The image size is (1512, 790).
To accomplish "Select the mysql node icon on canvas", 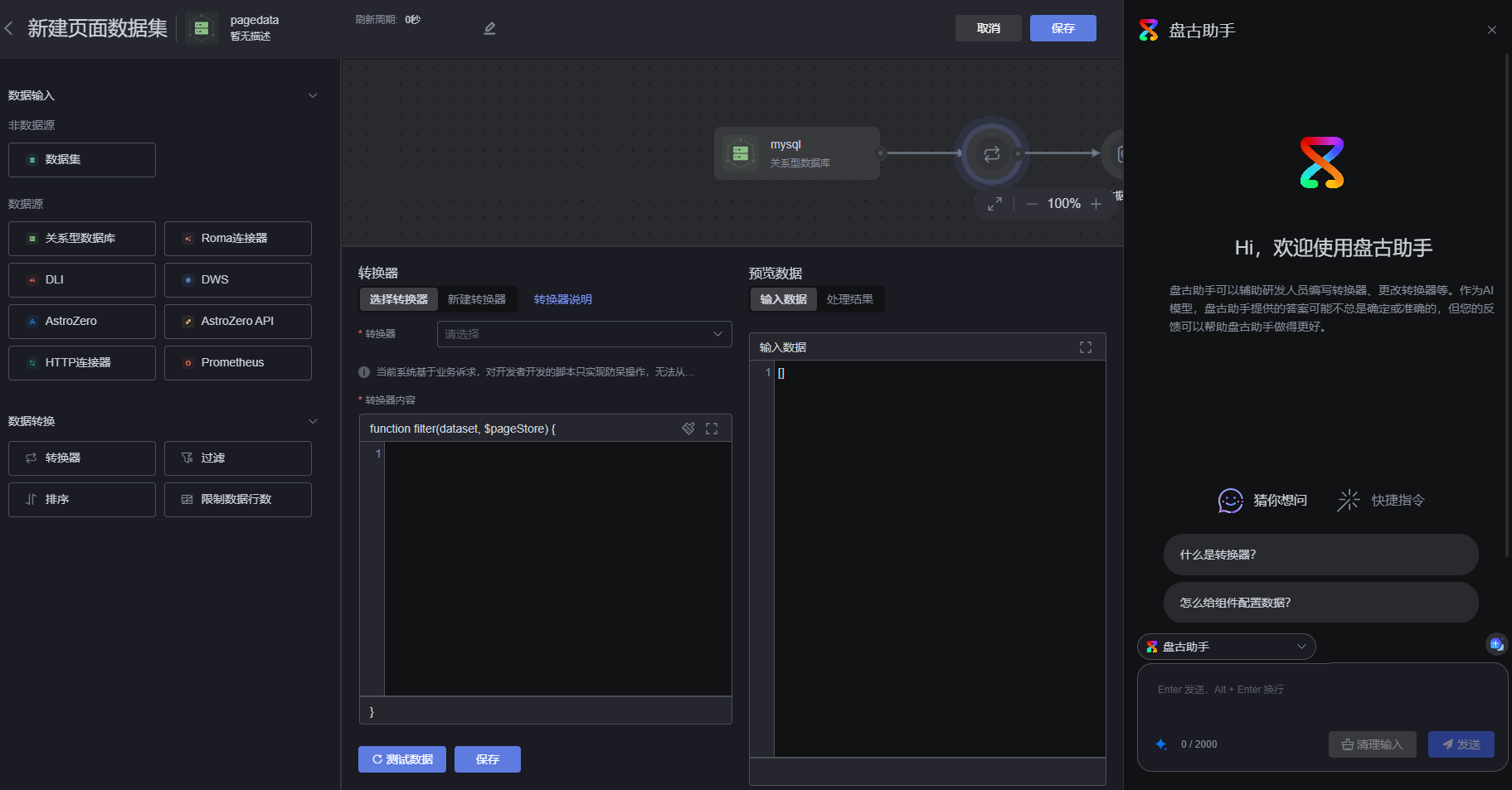I will click(741, 153).
